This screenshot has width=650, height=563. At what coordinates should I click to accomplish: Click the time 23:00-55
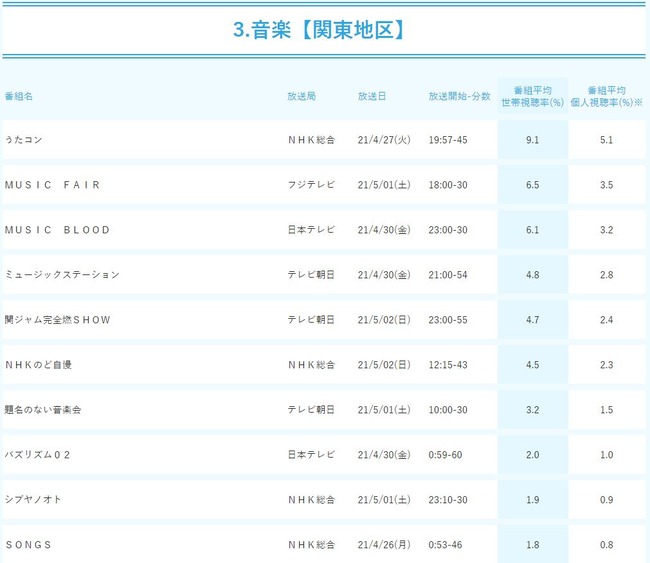coord(448,320)
